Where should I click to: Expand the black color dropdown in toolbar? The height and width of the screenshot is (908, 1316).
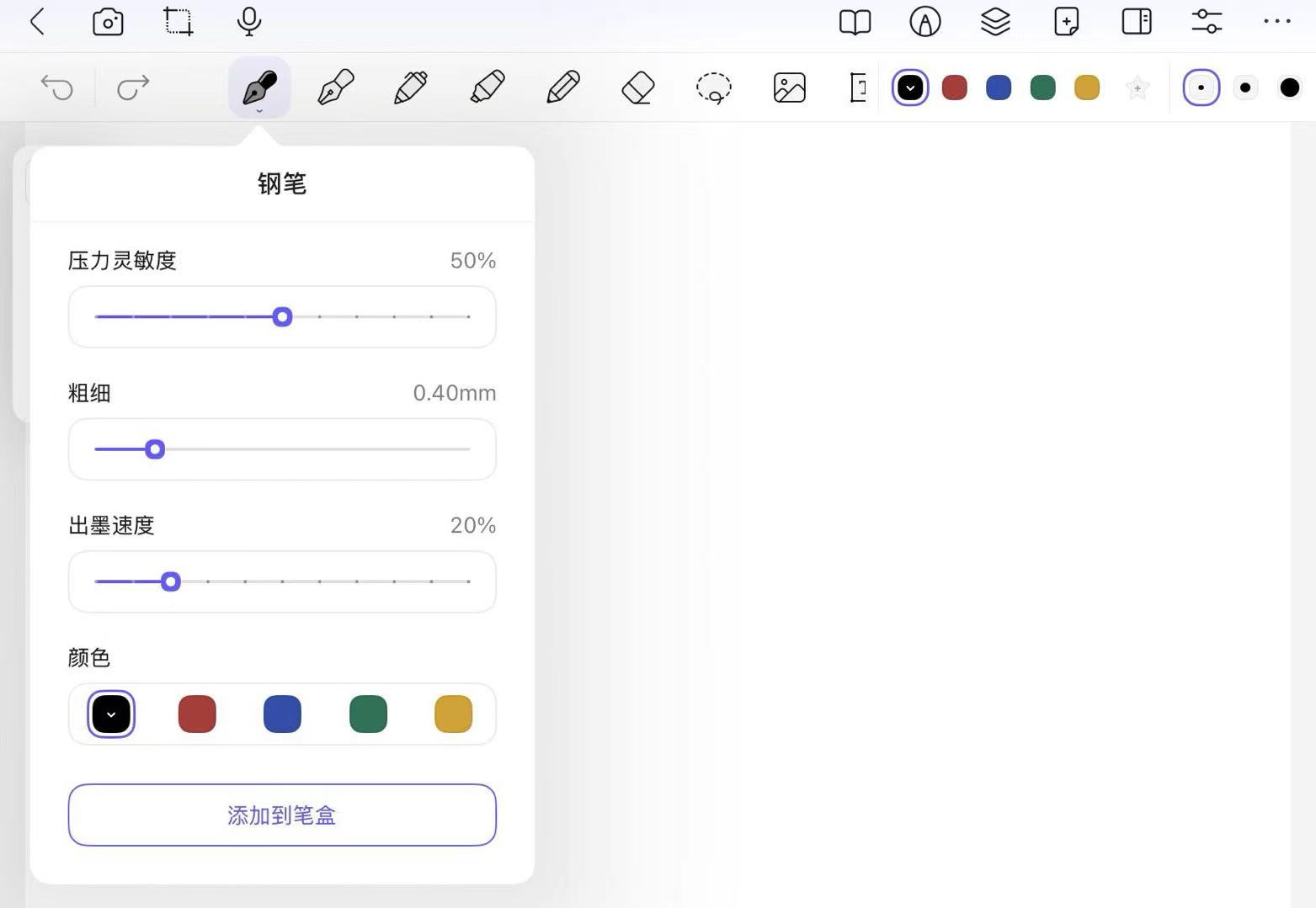tap(910, 88)
